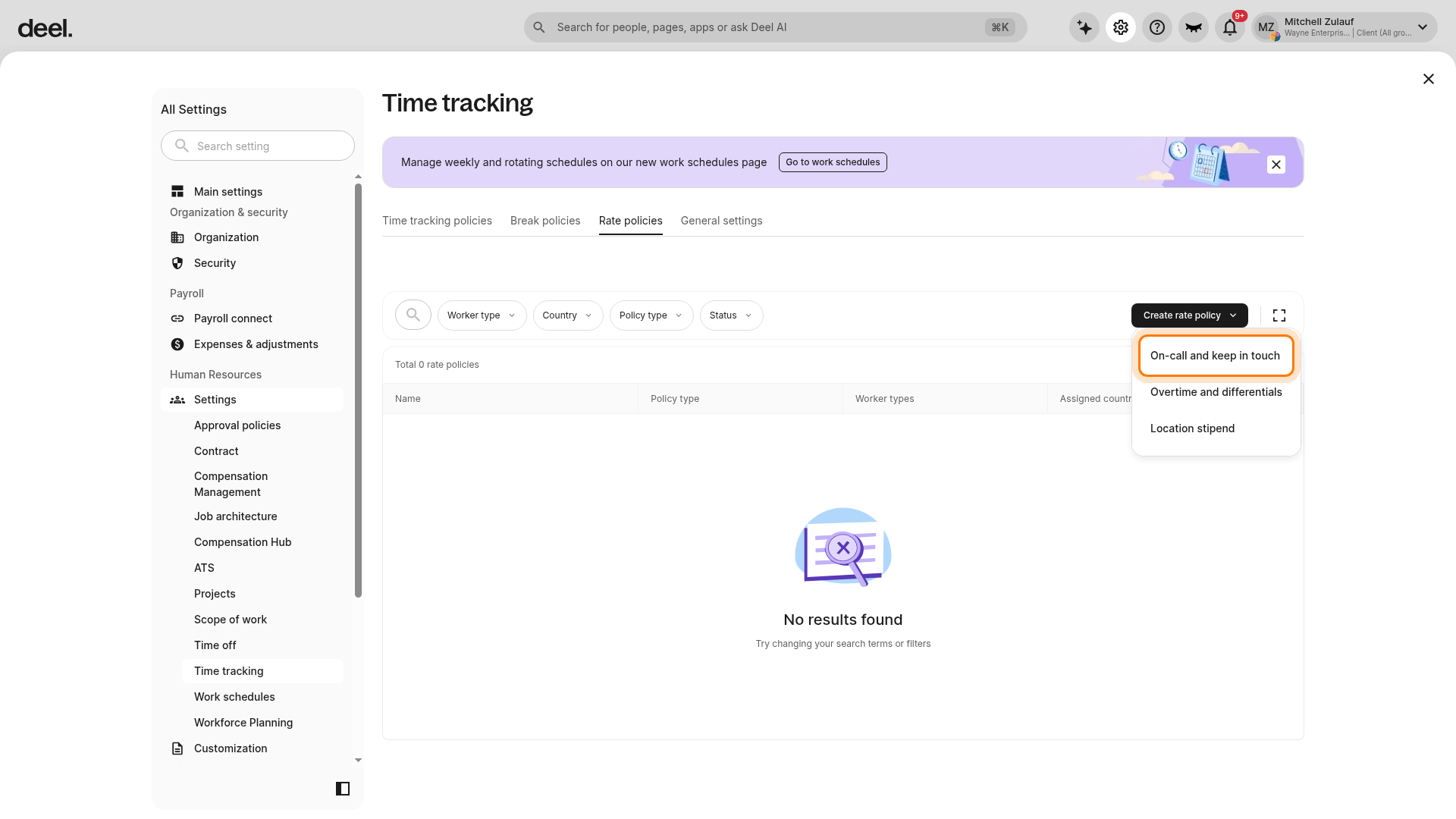Switch to General settings tab

tap(721, 221)
